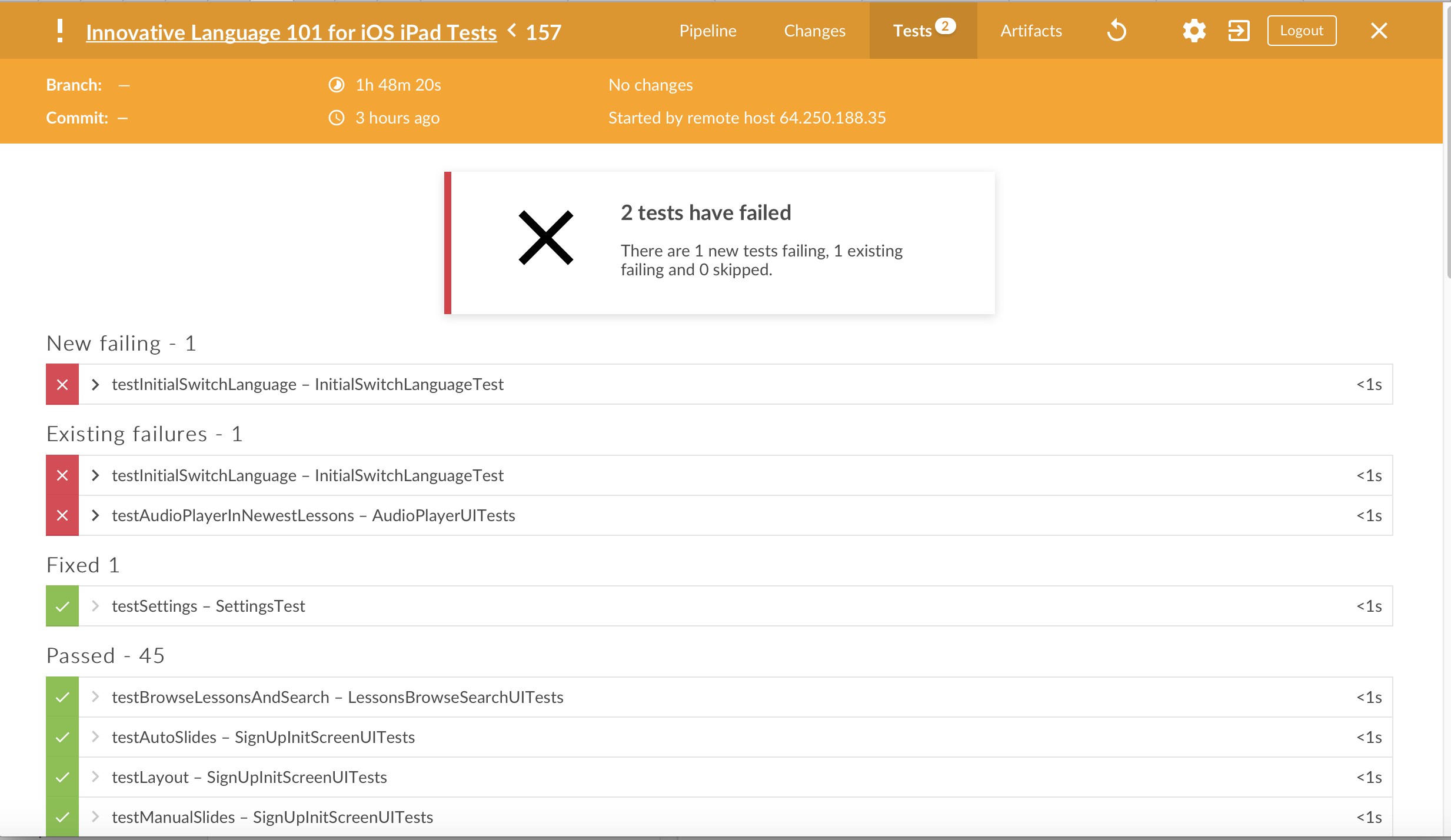This screenshot has height=840, width=1451.
Task: Click the re-run build icon
Action: 1116,31
